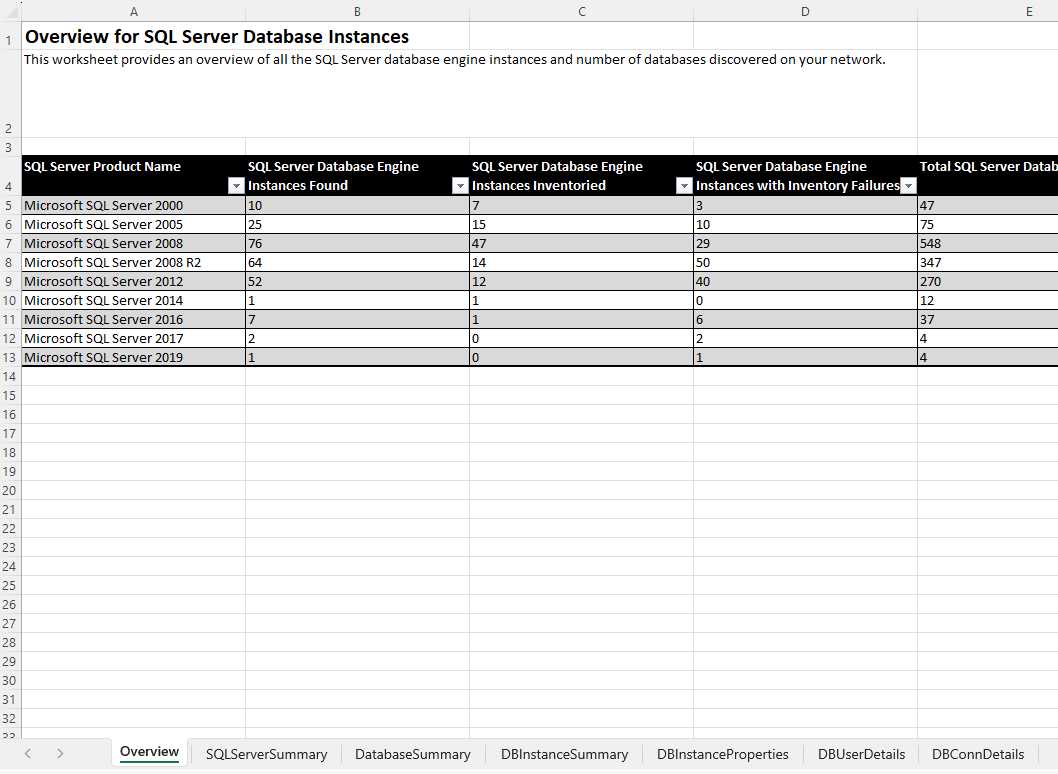1058x774 pixels.
Task: Click Instances Inventoried value 15 for SQL Server 2005
Action: point(582,224)
